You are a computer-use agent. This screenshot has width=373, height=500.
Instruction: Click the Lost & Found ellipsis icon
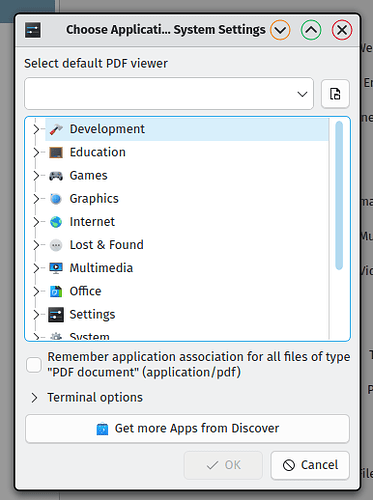(x=56, y=245)
